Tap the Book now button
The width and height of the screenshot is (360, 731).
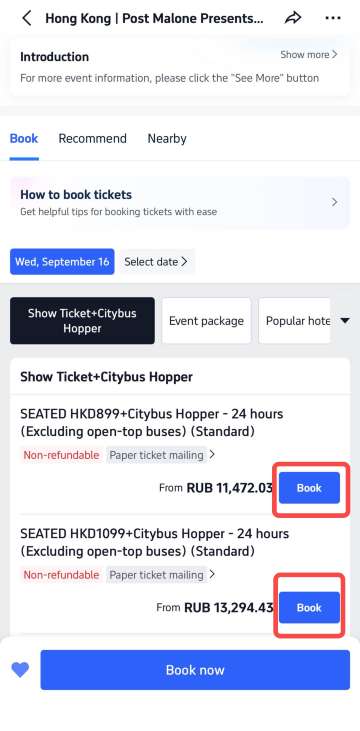(195, 670)
